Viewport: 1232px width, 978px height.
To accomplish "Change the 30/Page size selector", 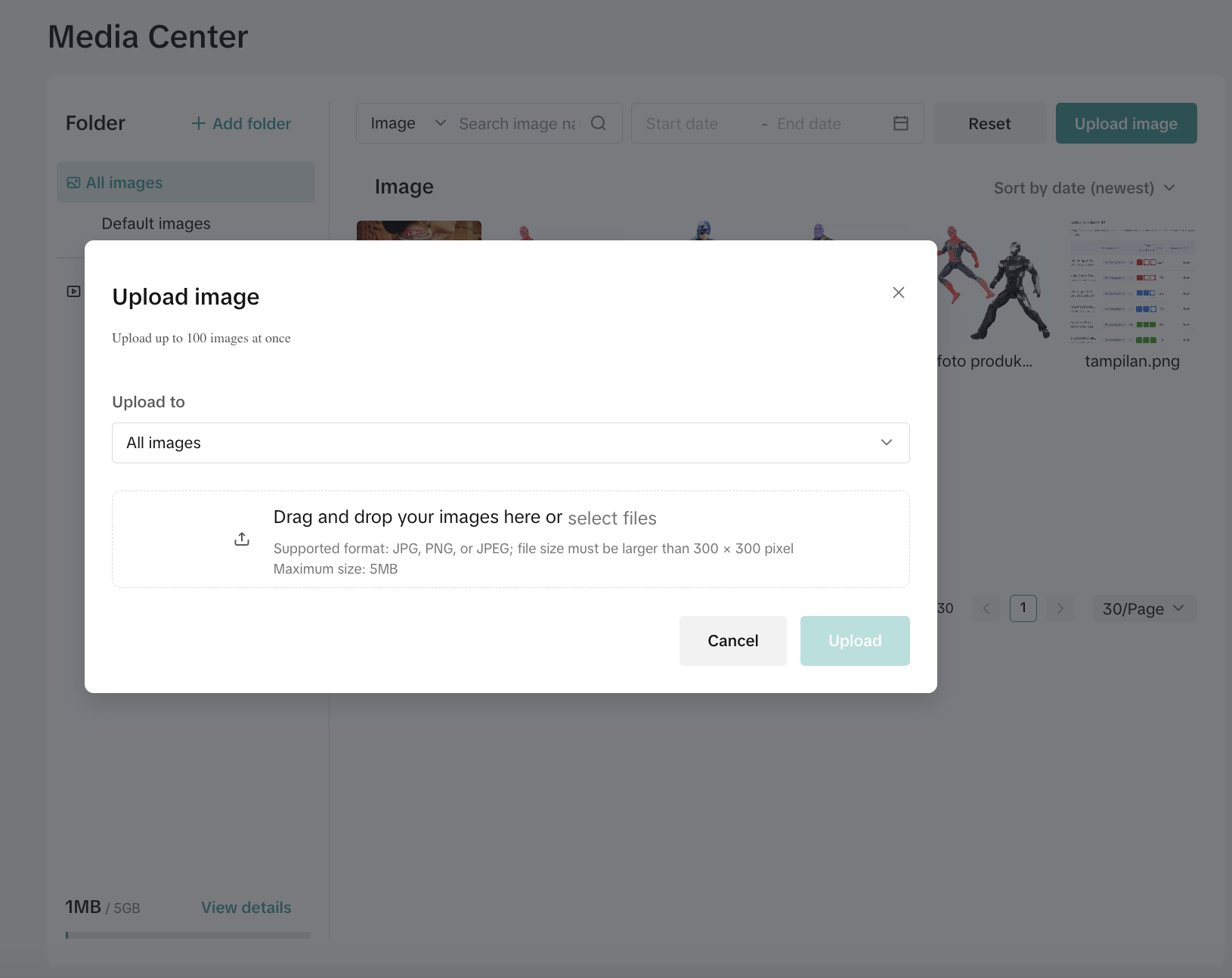I will click(1144, 608).
